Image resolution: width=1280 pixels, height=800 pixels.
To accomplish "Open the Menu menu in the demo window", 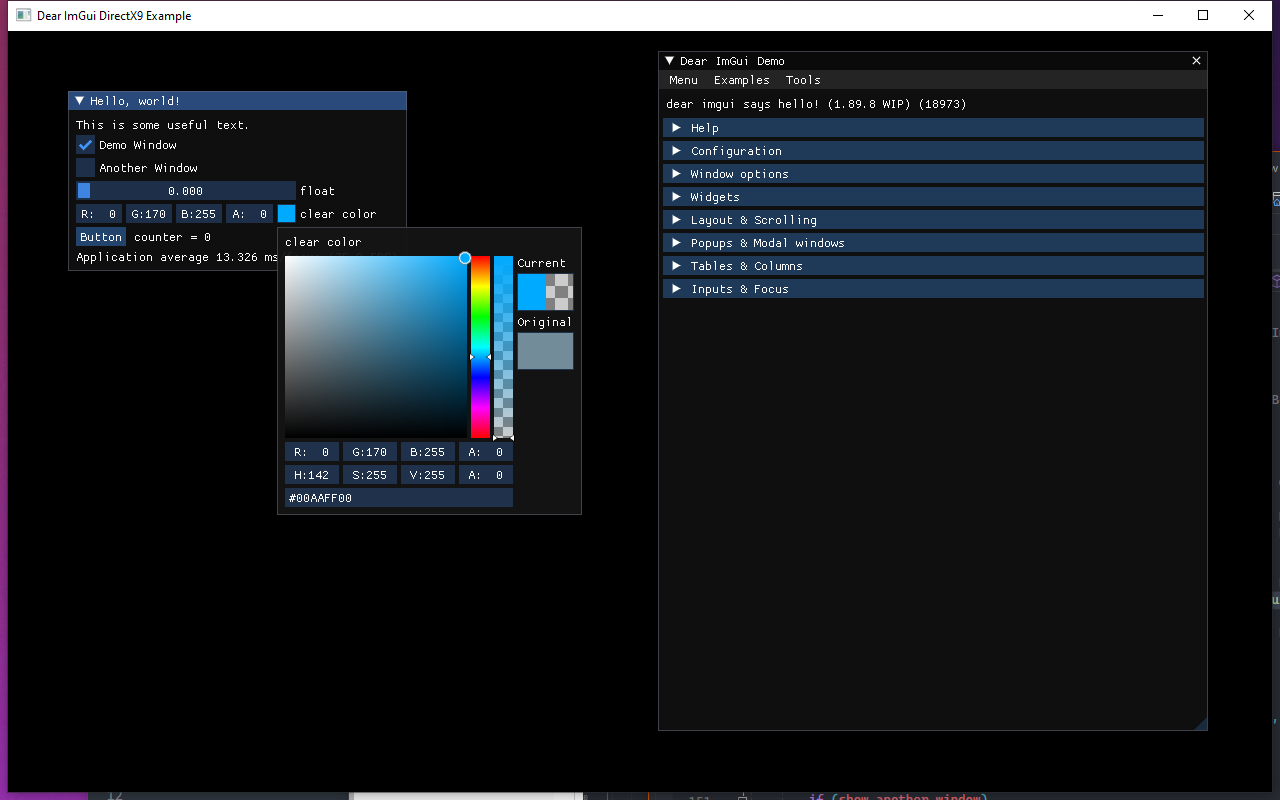I will point(684,80).
